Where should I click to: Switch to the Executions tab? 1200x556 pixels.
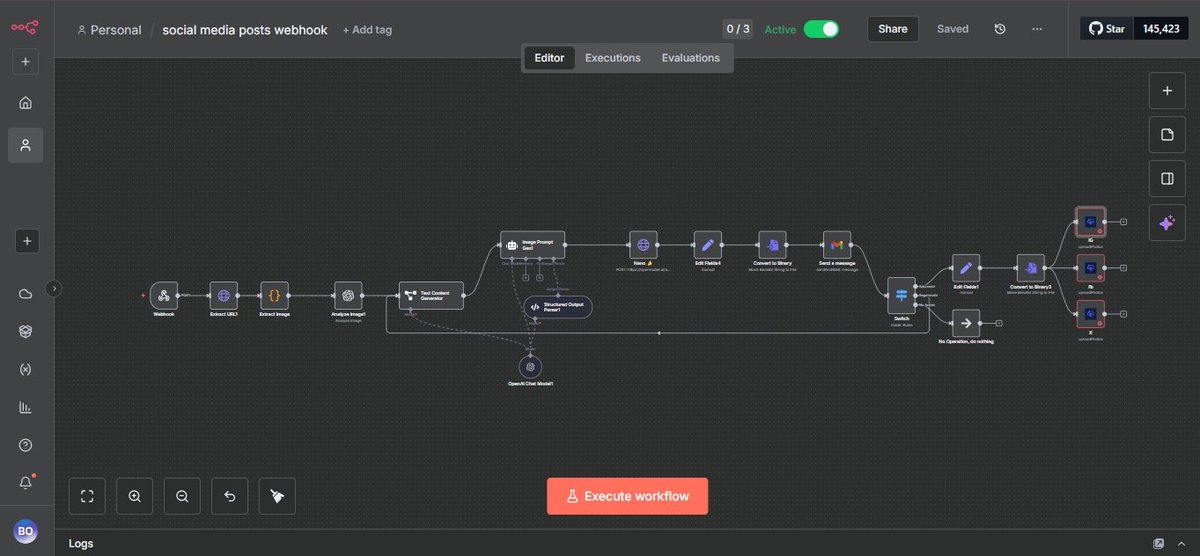click(613, 58)
